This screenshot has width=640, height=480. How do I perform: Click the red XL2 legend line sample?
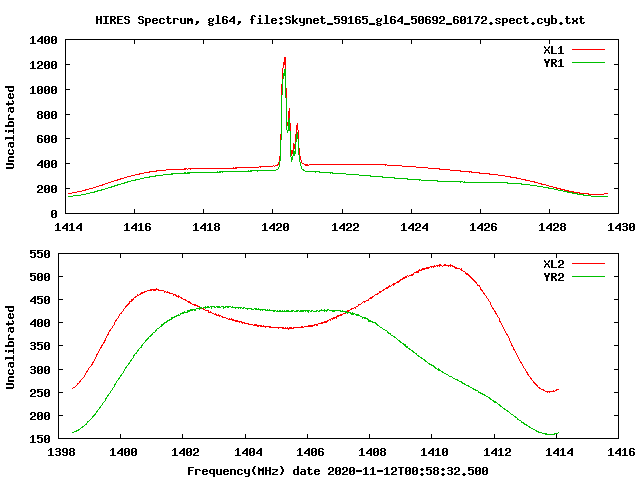coord(588,264)
